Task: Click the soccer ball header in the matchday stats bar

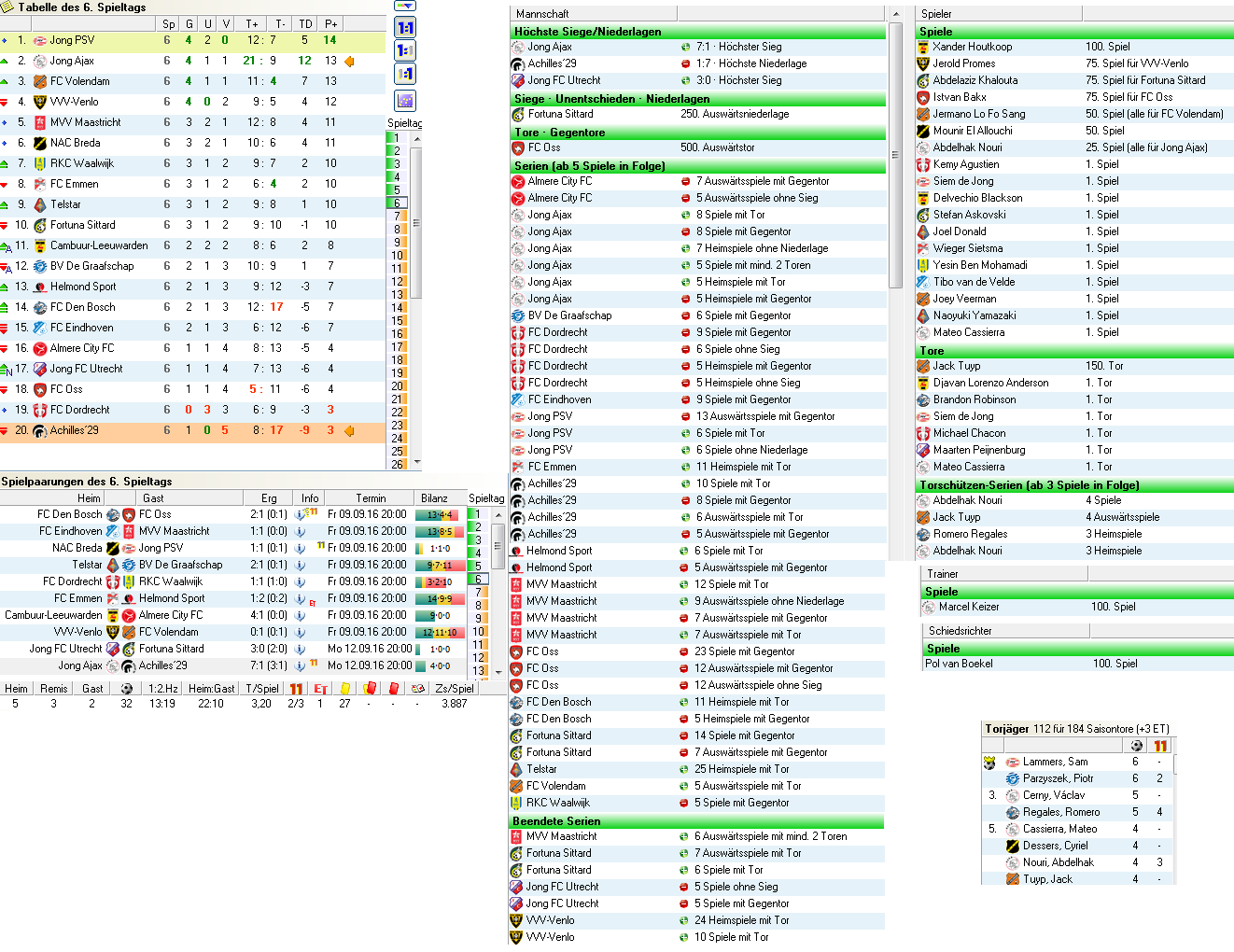Action: click(127, 689)
